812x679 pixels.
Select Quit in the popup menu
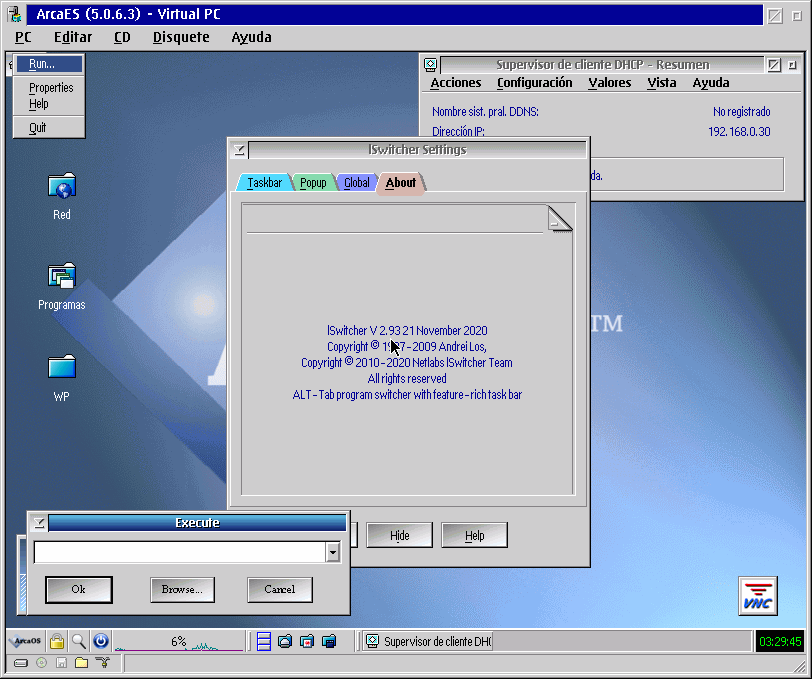[x=49, y=127]
